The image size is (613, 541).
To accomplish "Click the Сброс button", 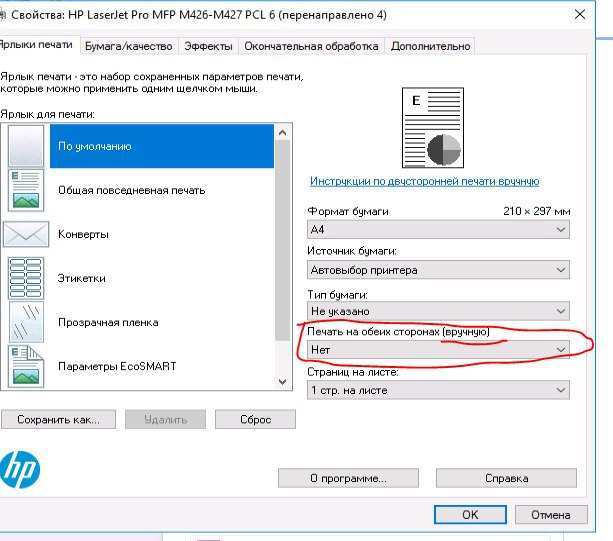I will (x=255, y=419).
